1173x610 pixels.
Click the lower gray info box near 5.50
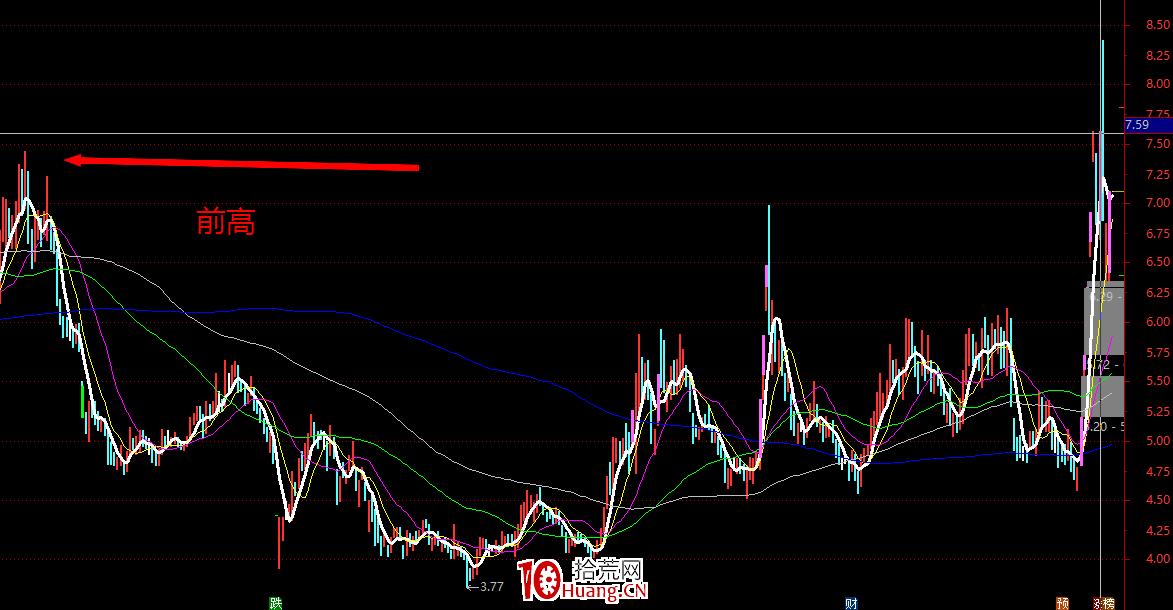(x=1104, y=396)
